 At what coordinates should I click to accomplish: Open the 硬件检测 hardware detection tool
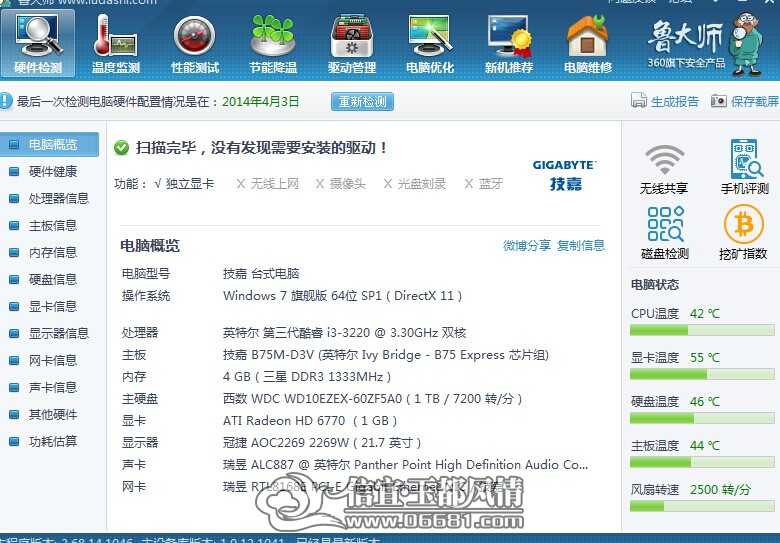tap(38, 43)
